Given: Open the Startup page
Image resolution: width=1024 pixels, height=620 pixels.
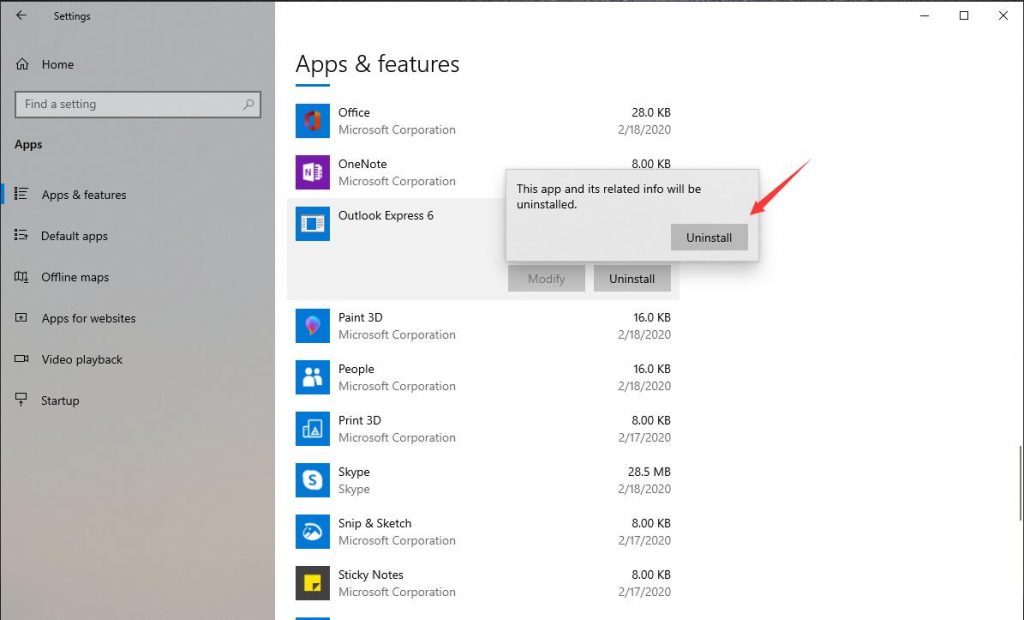Looking at the screenshot, I should (60, 400).
